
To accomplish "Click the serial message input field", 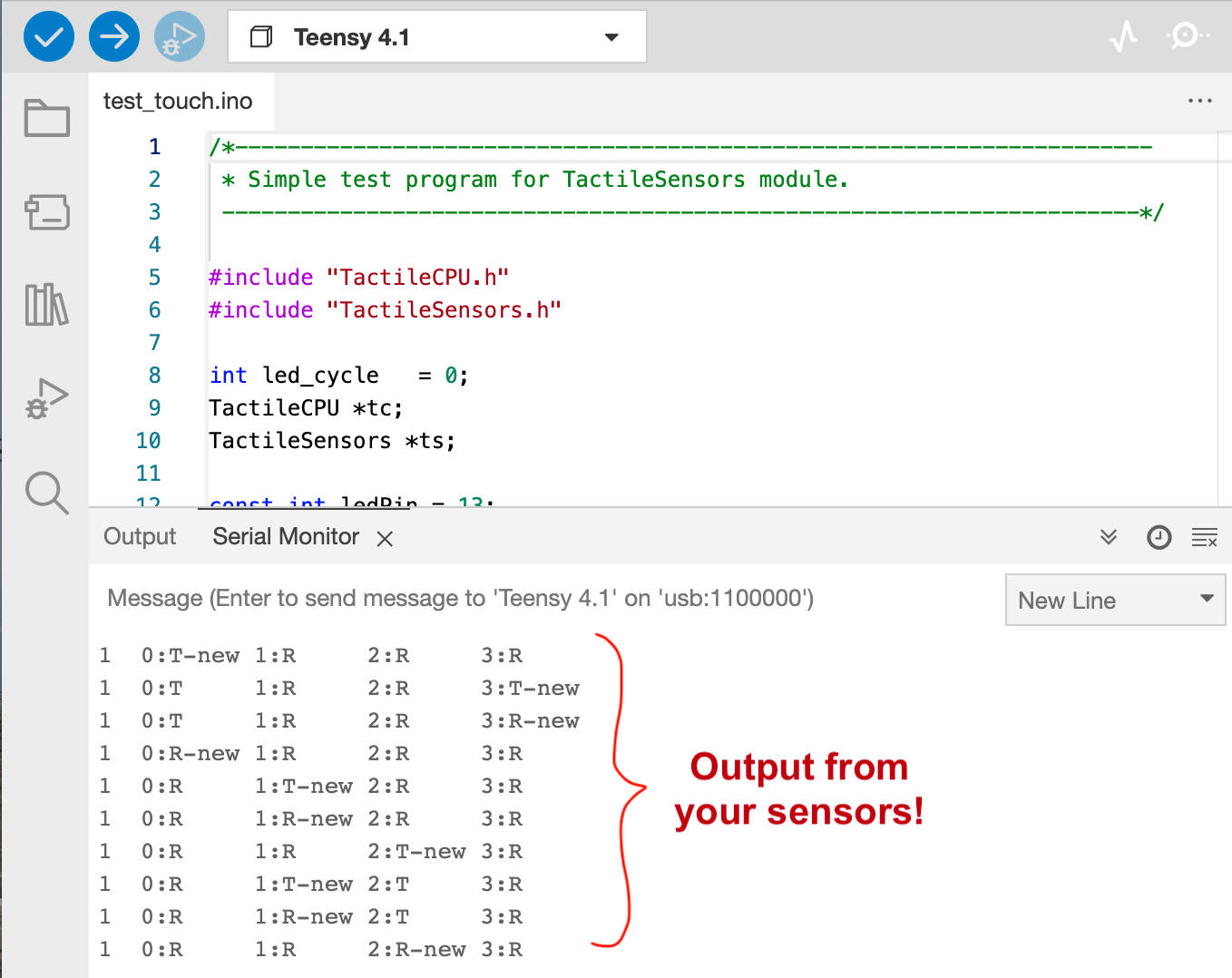I will 544,599.
